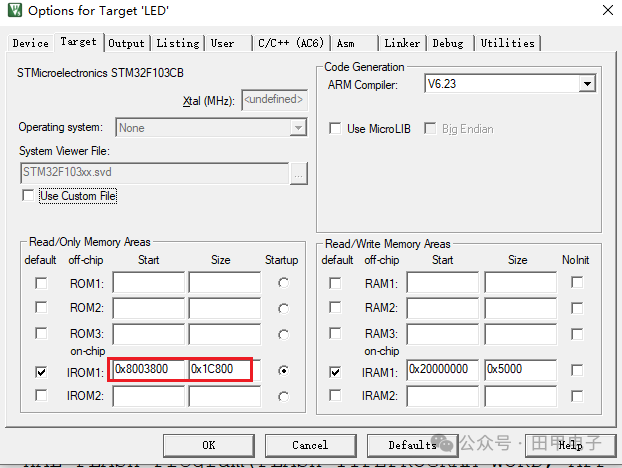Click the RAM1 Start address field
The image size is (622, 468).
[443, 282]
